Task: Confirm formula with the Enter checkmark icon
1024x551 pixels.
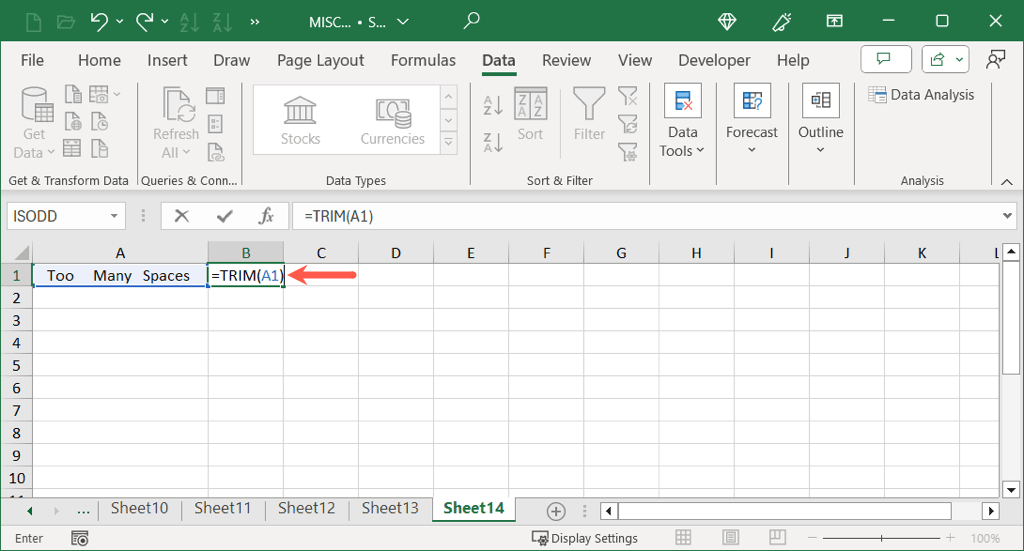Action: click(224, 216)
